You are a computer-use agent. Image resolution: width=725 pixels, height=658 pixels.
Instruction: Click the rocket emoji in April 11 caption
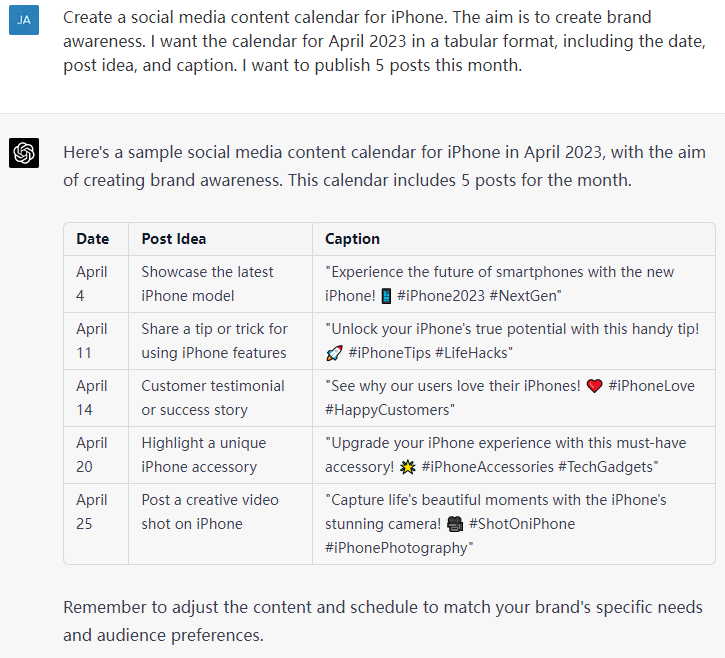click(334, 353)
